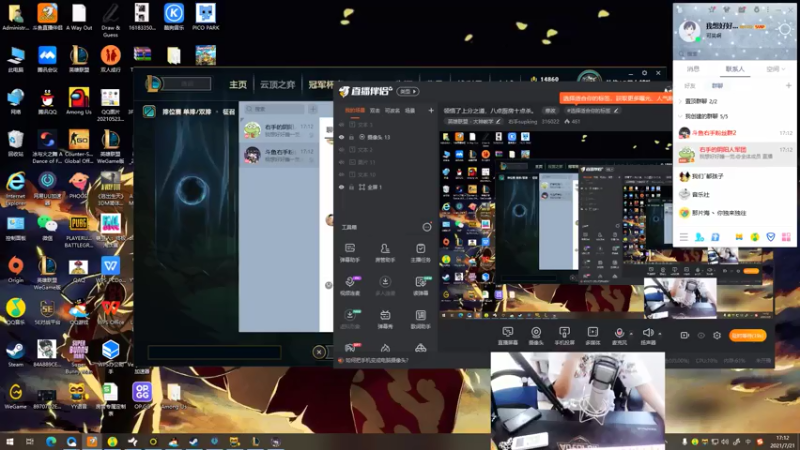Click the 修改 button beside stream title
This screenshot has height=450, width=800.
pyautogui.click(x=549, y=110)
